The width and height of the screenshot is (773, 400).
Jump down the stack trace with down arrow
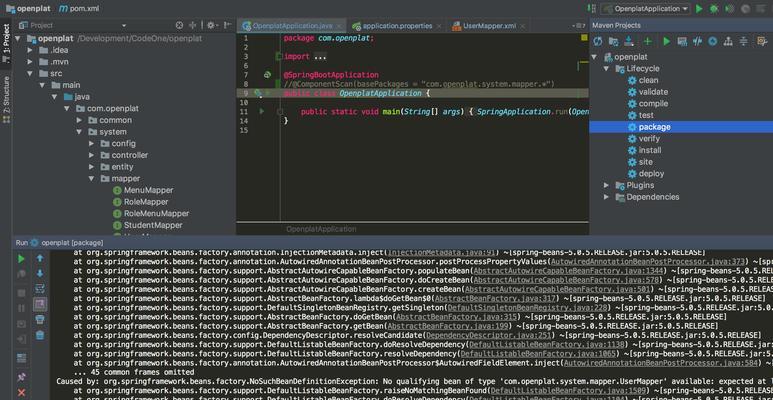[40, 273]
